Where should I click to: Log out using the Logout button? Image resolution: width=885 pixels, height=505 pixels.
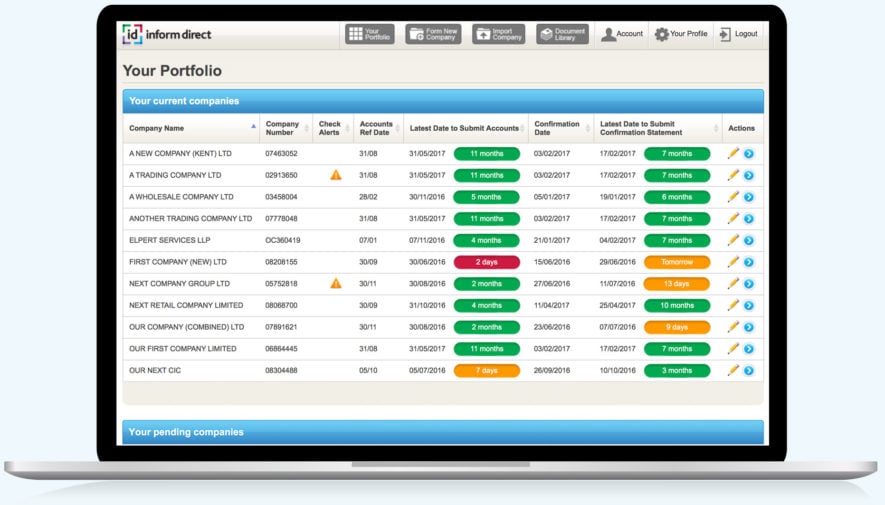coord(738,34)
